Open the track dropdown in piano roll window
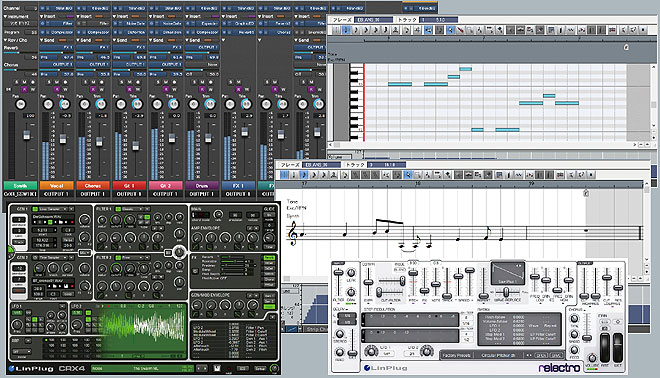This screenshot has height=378, width=660. click(x=439, y=19)
